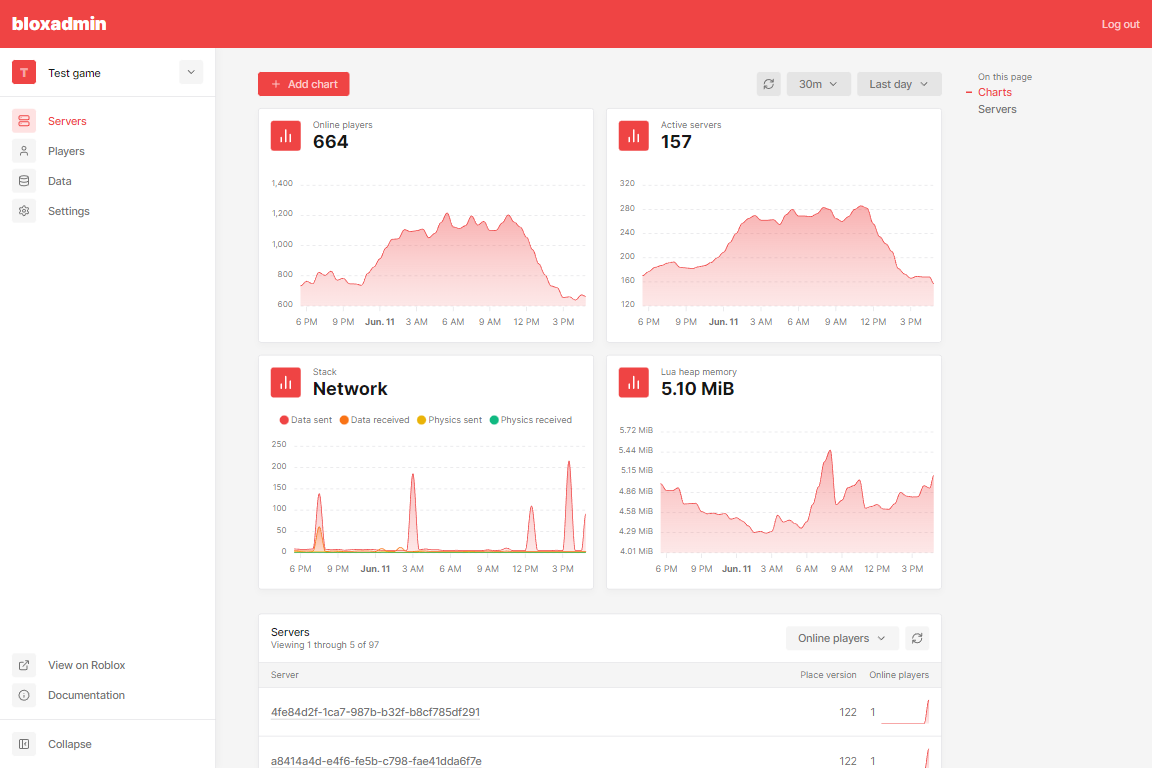This screenshot has height=768, width=1152.
Task: Click the Log out link
Action: point(1120,24)
